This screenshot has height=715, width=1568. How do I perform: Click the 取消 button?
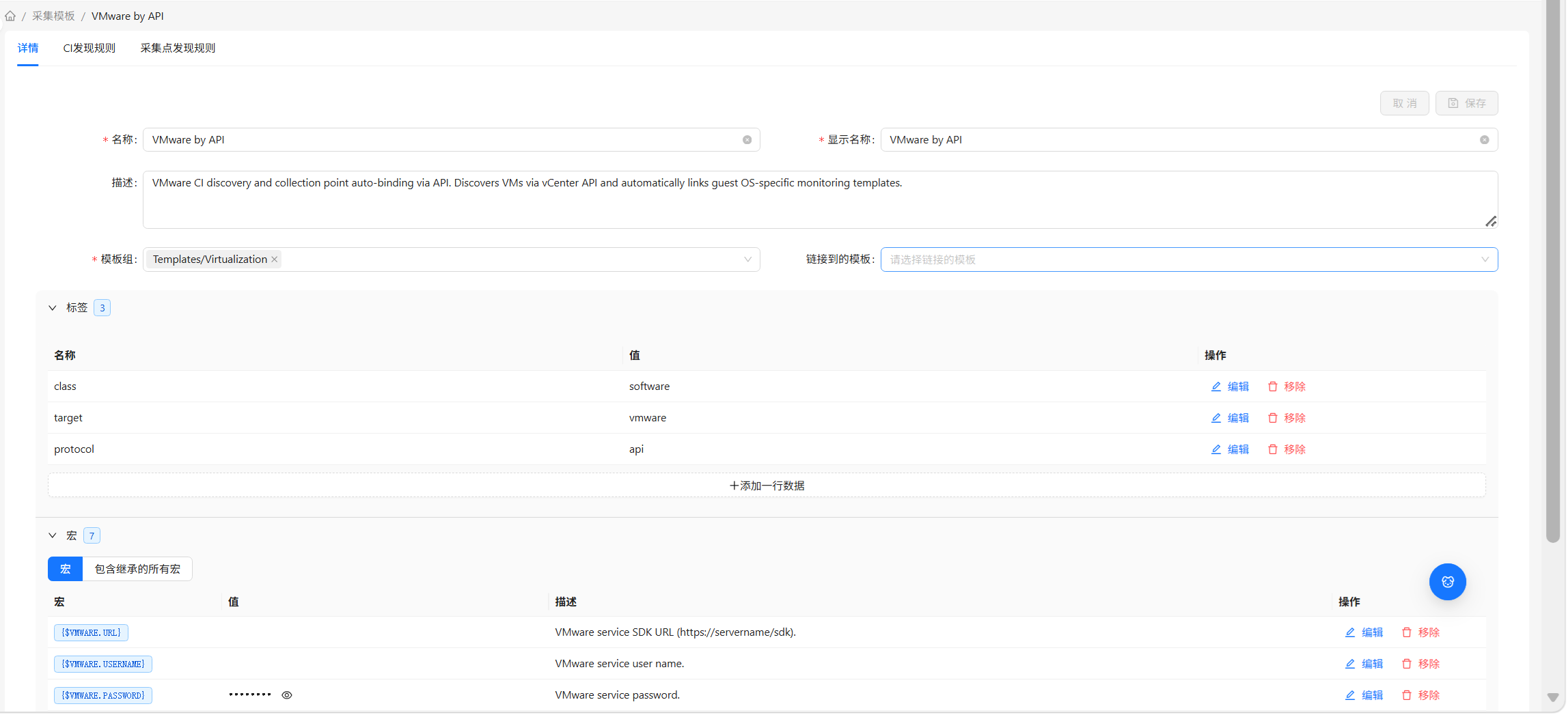point(1405,103)
